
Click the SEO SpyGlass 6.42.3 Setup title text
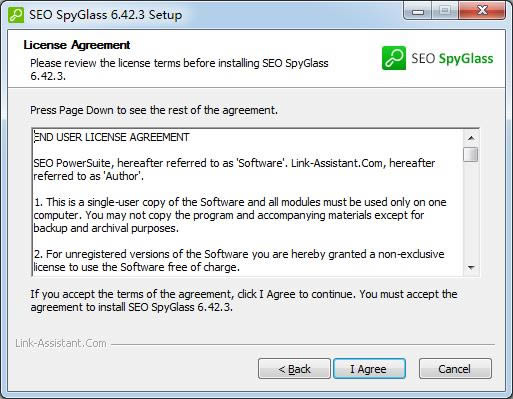106,15
